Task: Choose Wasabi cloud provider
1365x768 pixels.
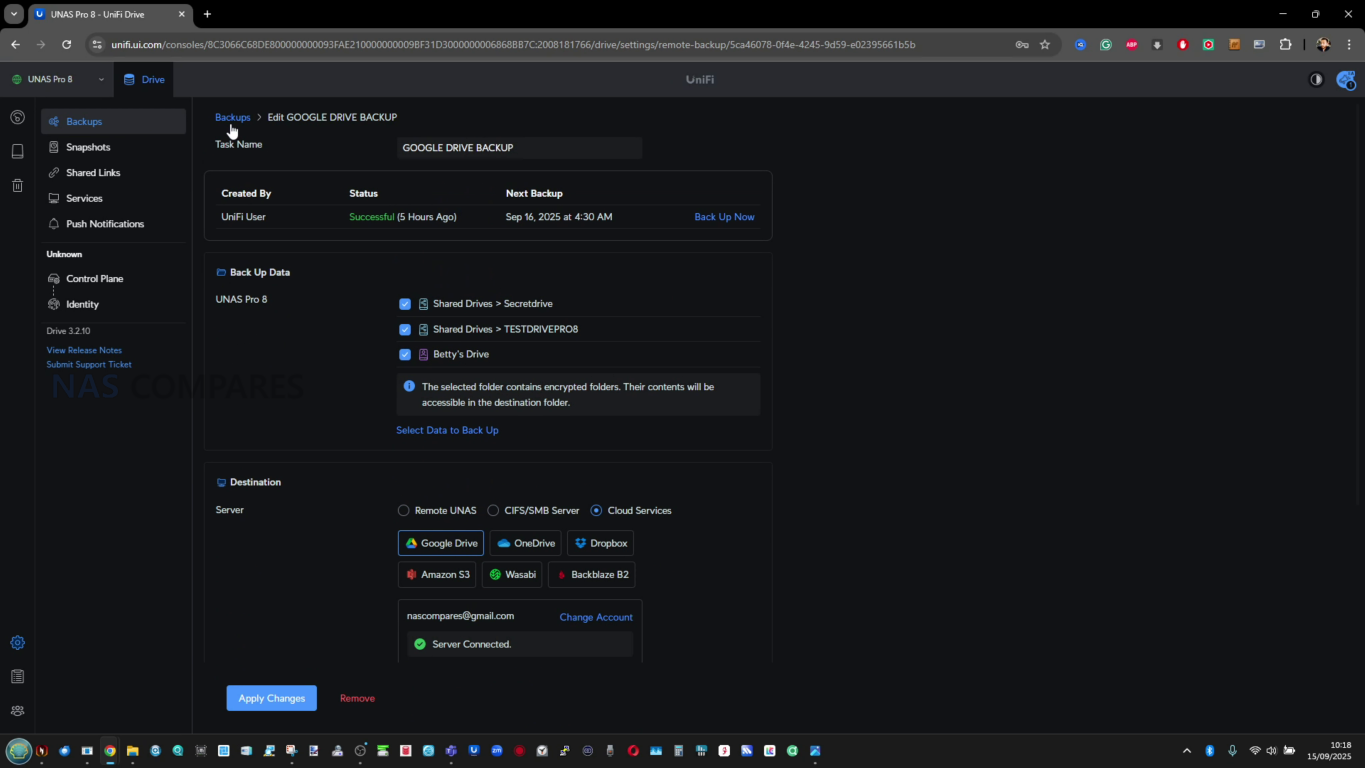Action: (x=512, y=575)
